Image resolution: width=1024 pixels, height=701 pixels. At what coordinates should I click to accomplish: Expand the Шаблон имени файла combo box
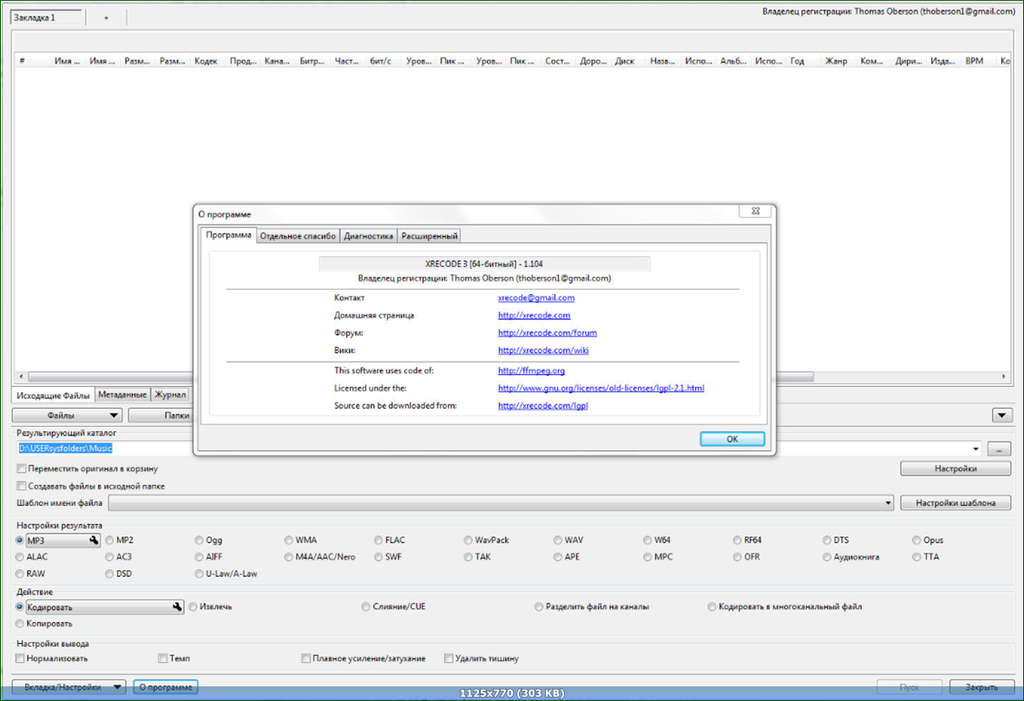tap(501, 503)
